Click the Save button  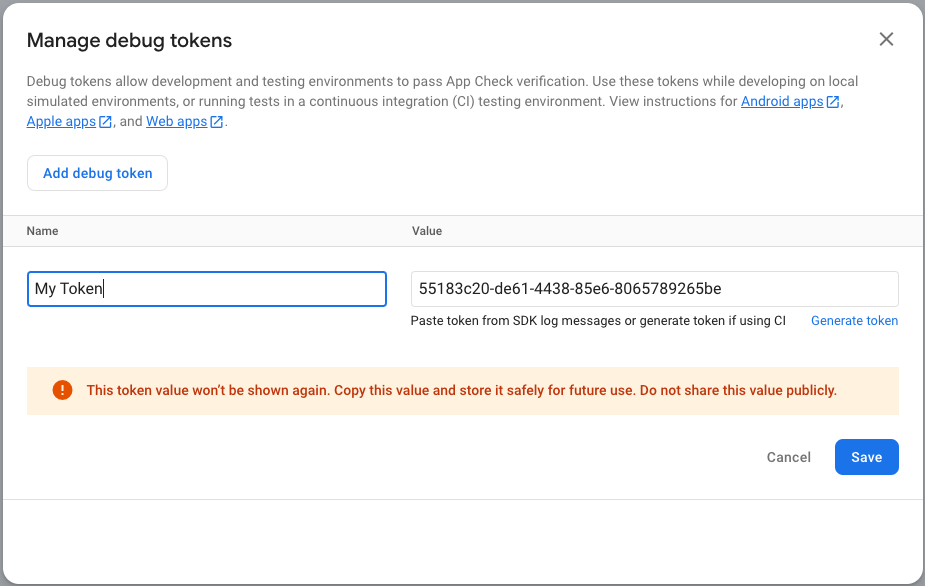coord(866,457)
